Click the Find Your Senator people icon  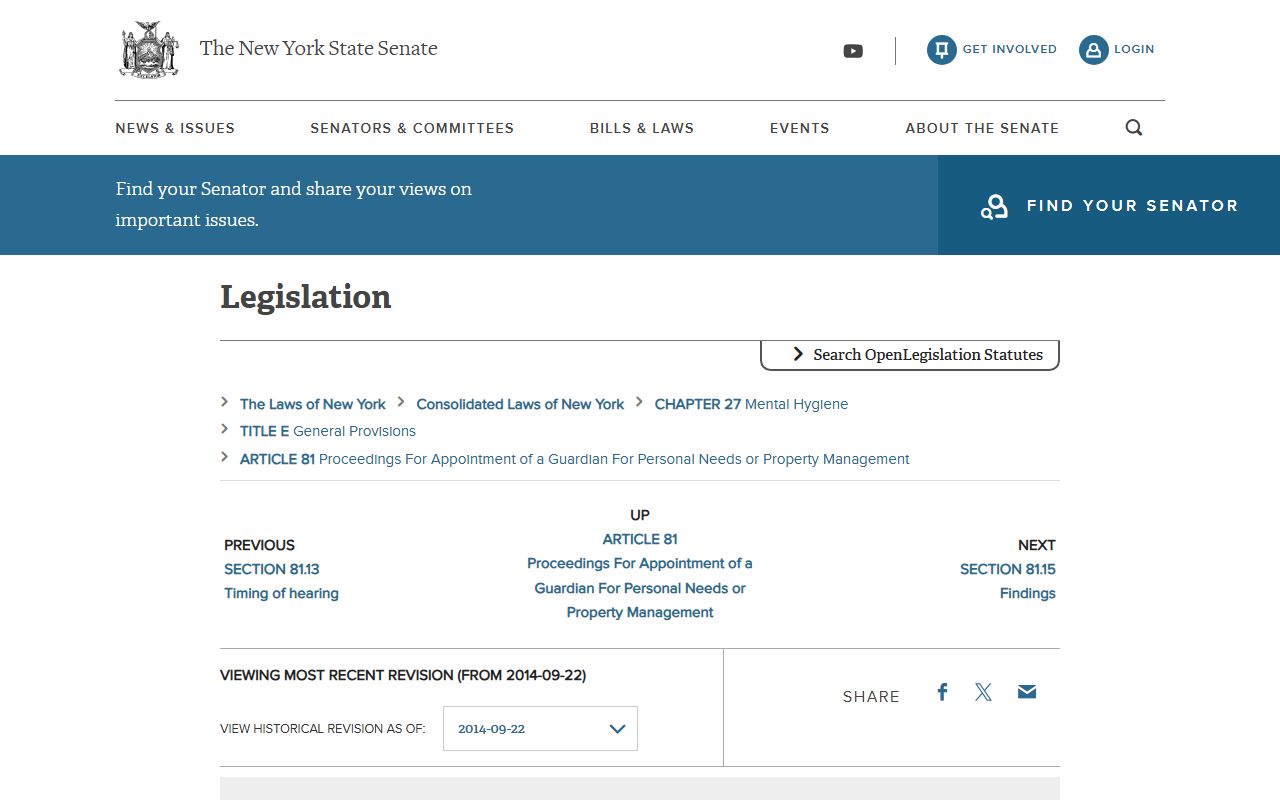click(994, 206)
